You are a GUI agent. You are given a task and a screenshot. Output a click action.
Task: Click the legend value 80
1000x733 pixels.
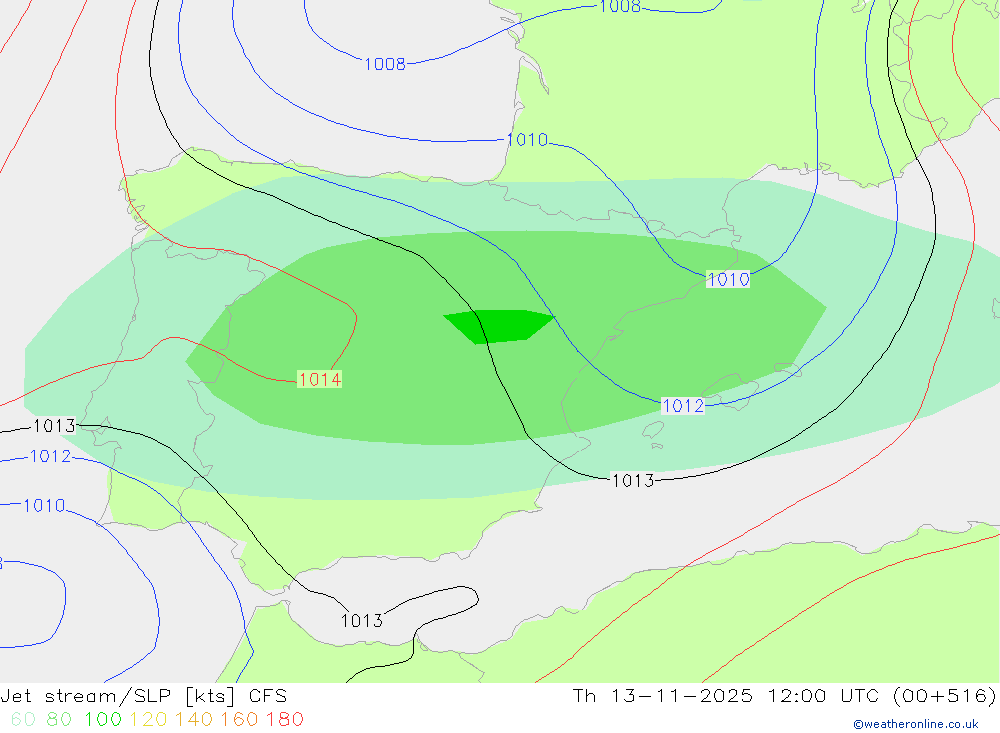pos(59,720)
